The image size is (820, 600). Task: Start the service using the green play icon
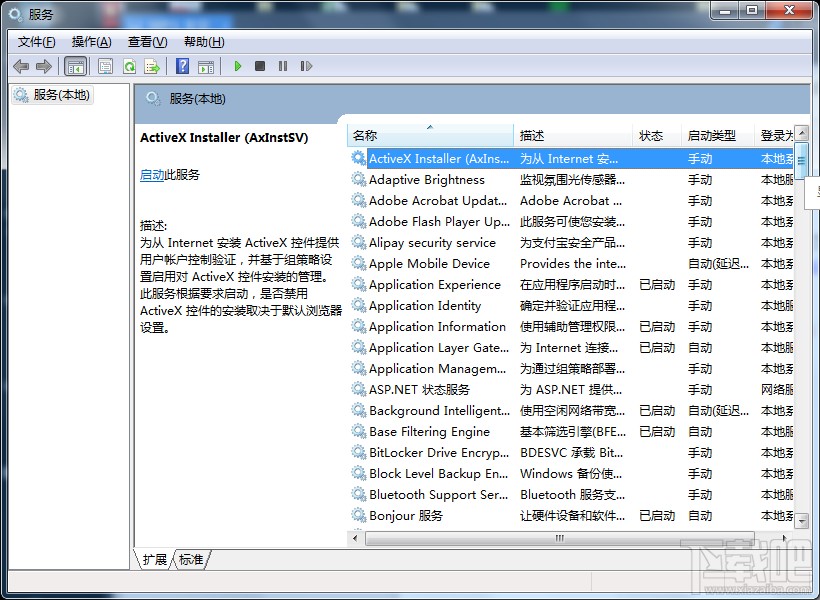coord(237,65)
